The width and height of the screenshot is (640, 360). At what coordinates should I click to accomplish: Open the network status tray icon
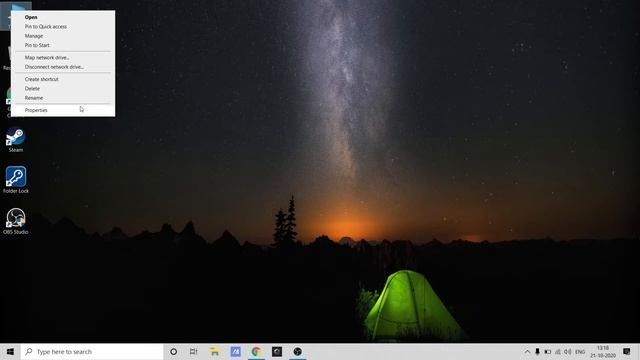click(558, 351)
